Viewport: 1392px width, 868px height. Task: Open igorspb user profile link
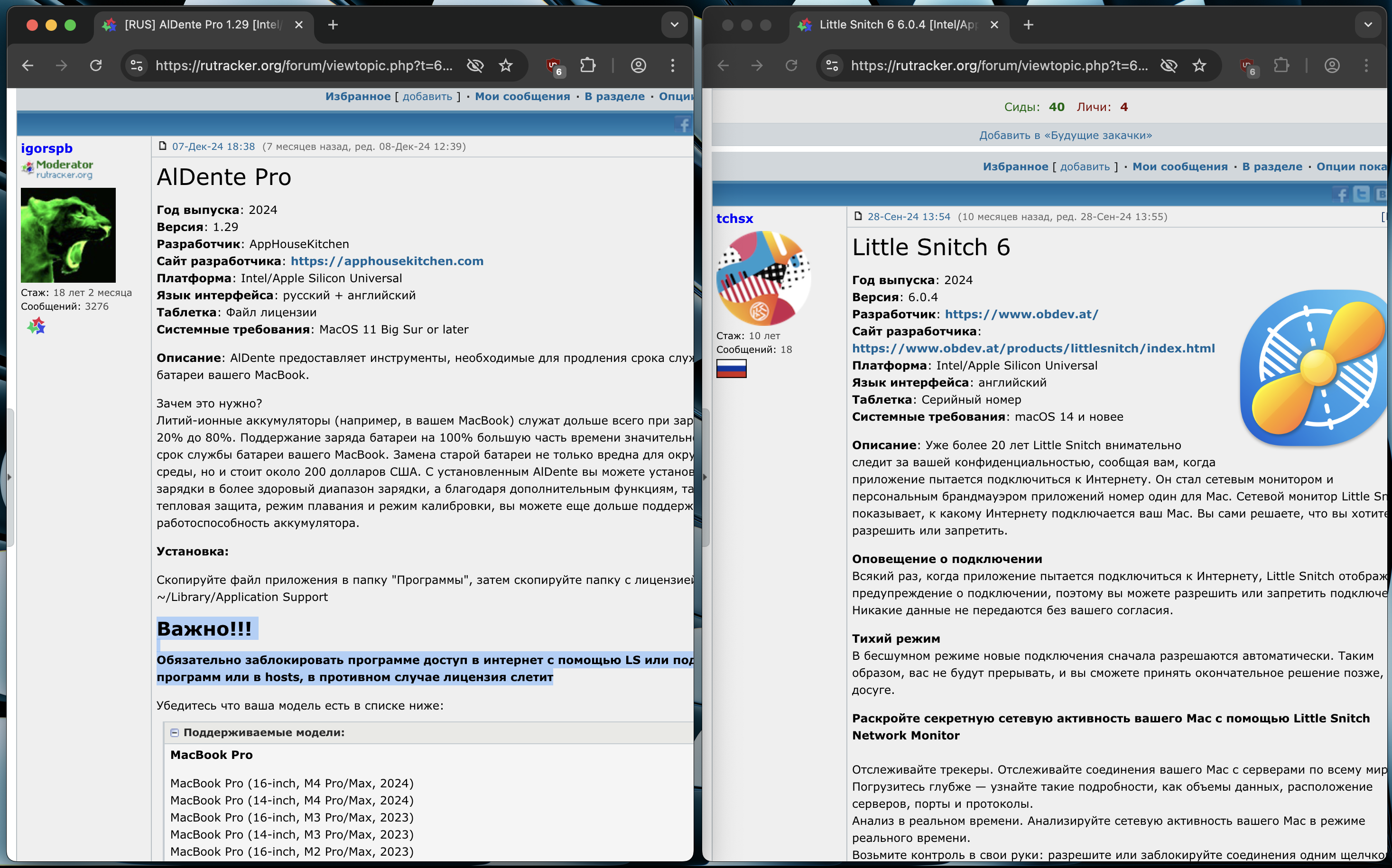(x=46, y=148)
